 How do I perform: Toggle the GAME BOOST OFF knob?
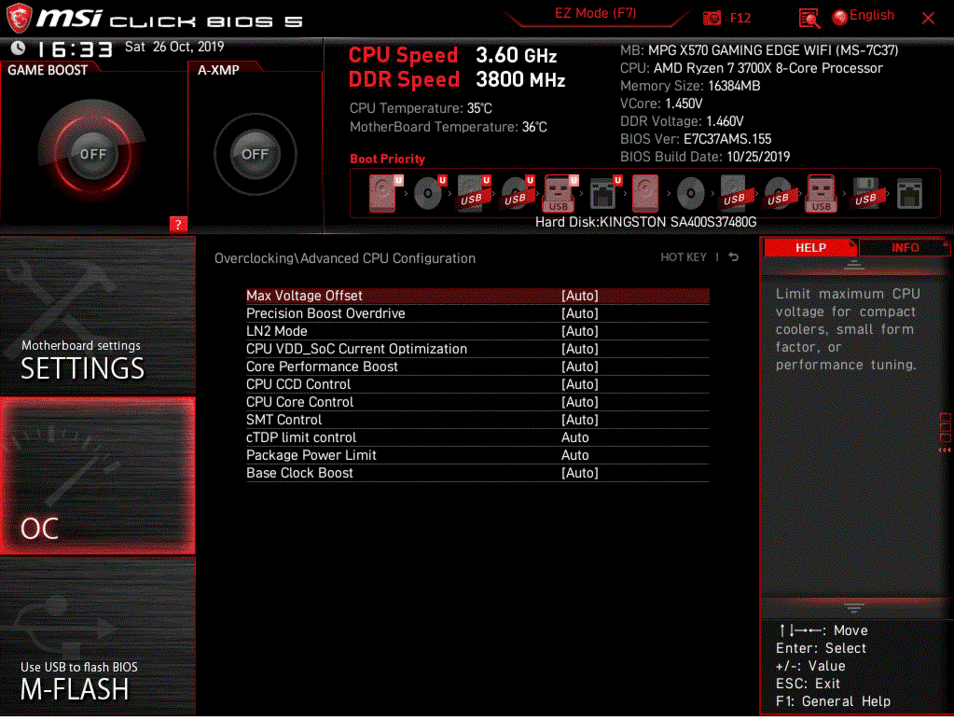pyautogui.click(x=92, y=154)
